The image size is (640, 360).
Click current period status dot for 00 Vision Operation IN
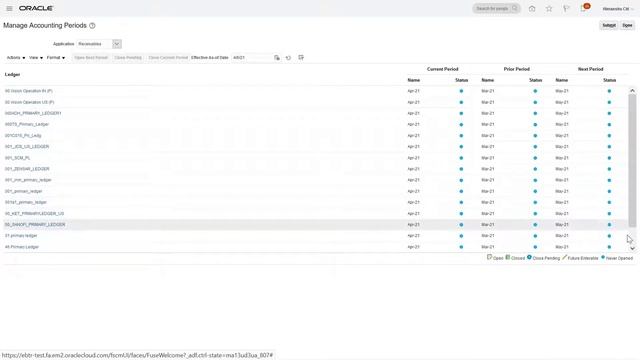(461, 91)
